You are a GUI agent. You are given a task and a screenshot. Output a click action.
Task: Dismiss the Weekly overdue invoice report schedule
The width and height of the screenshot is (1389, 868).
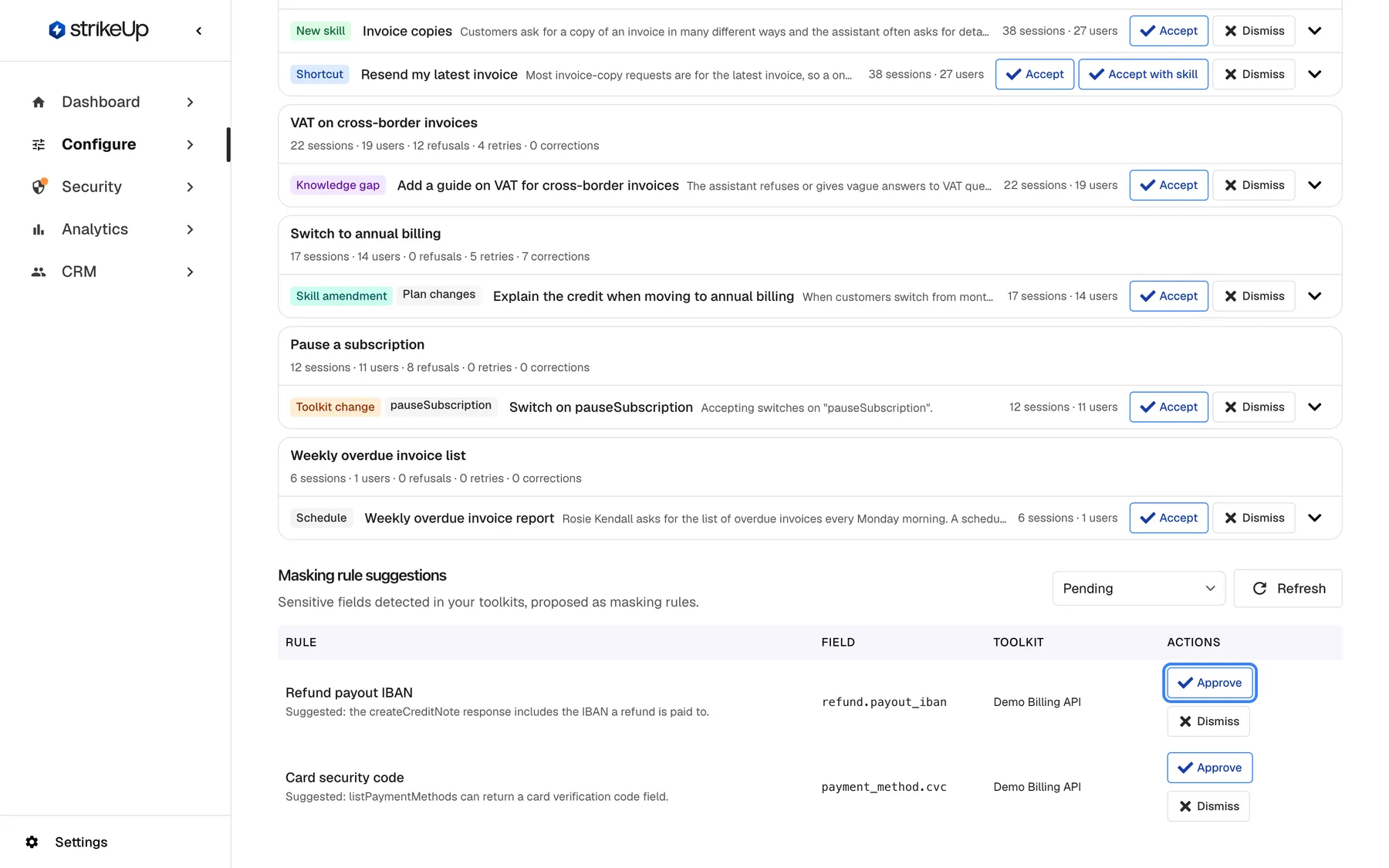1253,518
